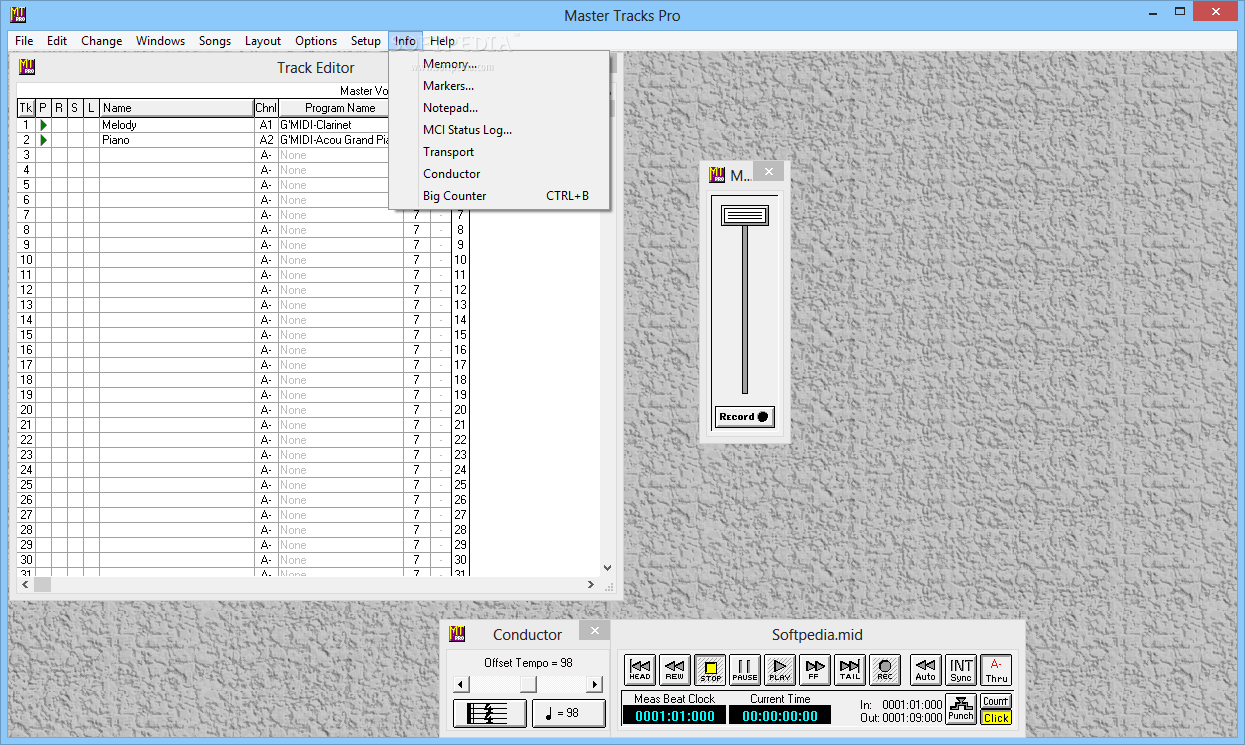This screenshot has width=1245, height=745.
Task: Open the Options menu
Action: (316, 41)
